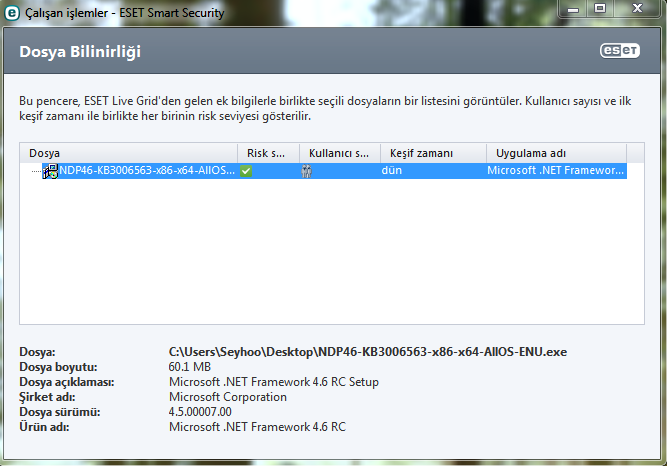This screenshot has width=667, height=466.
Task: Sort by Kullanıcı s... column header
Action: (340, 153)
